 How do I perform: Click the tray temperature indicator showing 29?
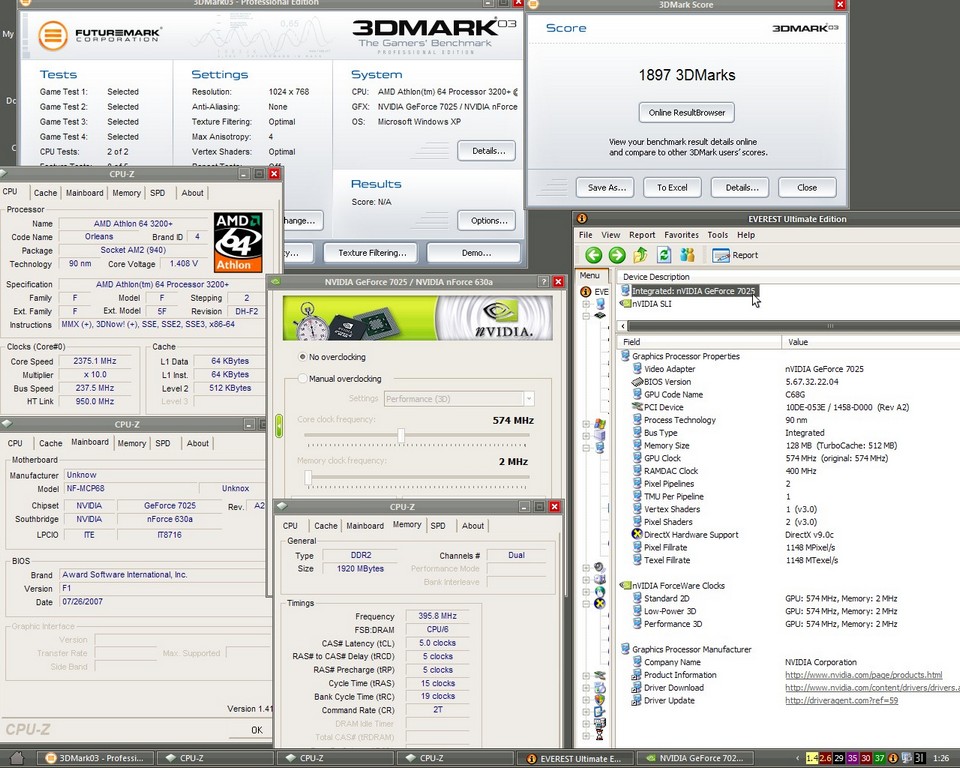tap(839, 758)
